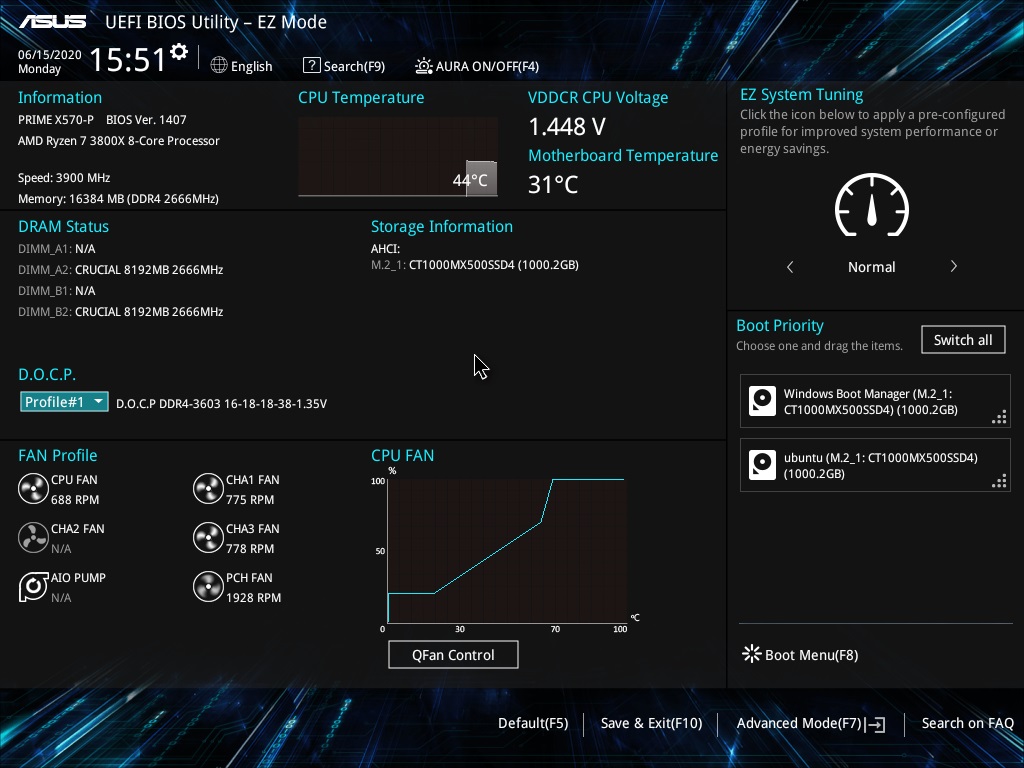The width and height of the screenshot is (1024, 768).
Task: Click the Boot Menu star icon
Action: [x=752, y=654]
